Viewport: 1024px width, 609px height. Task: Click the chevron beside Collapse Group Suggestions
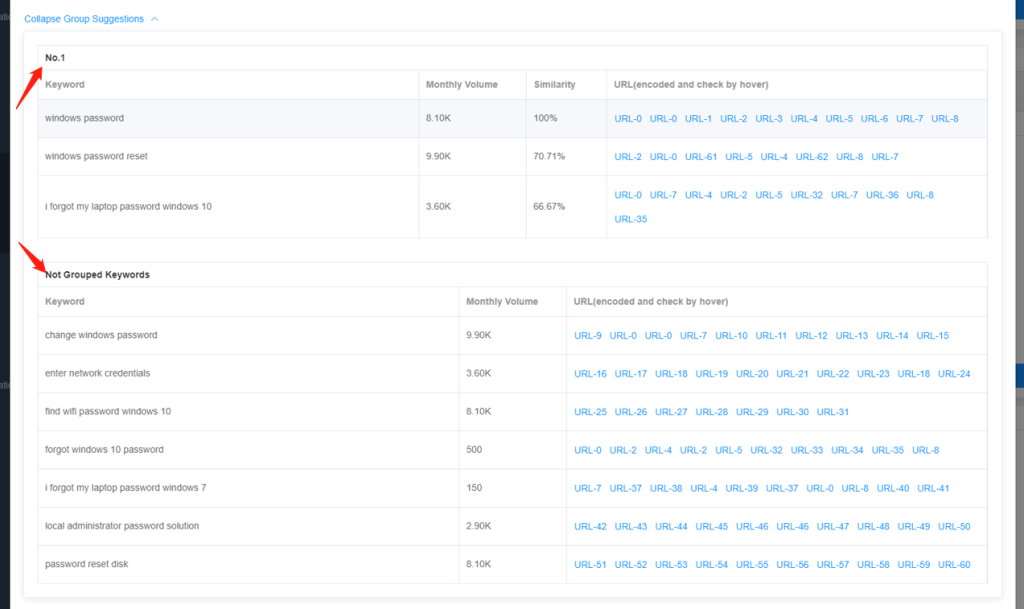pyautogui.click(x=155, y=19)
